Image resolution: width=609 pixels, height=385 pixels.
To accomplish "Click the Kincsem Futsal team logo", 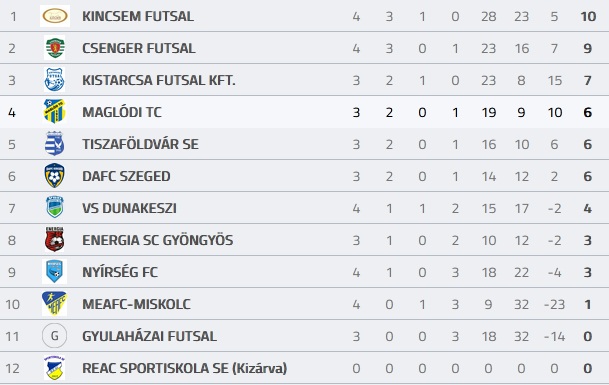I will [55, 16].
